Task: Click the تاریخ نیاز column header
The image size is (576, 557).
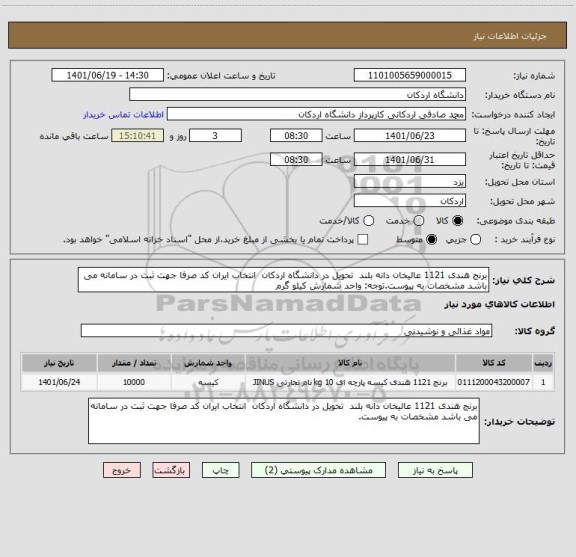Action: [x=59, y=363]
